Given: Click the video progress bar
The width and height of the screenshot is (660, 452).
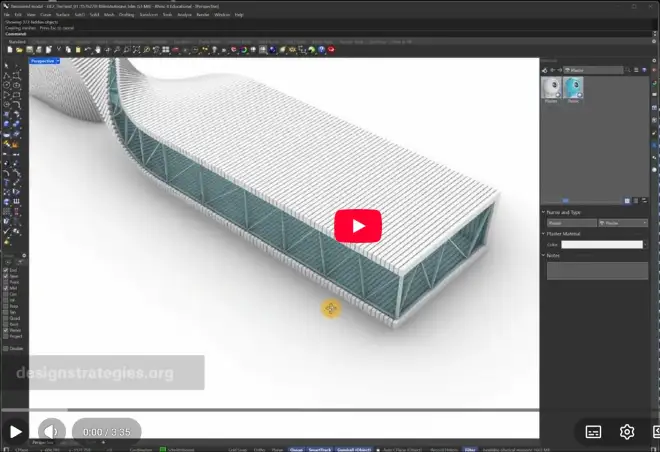Looking at the screenshot, I should [x=270, y=409].
